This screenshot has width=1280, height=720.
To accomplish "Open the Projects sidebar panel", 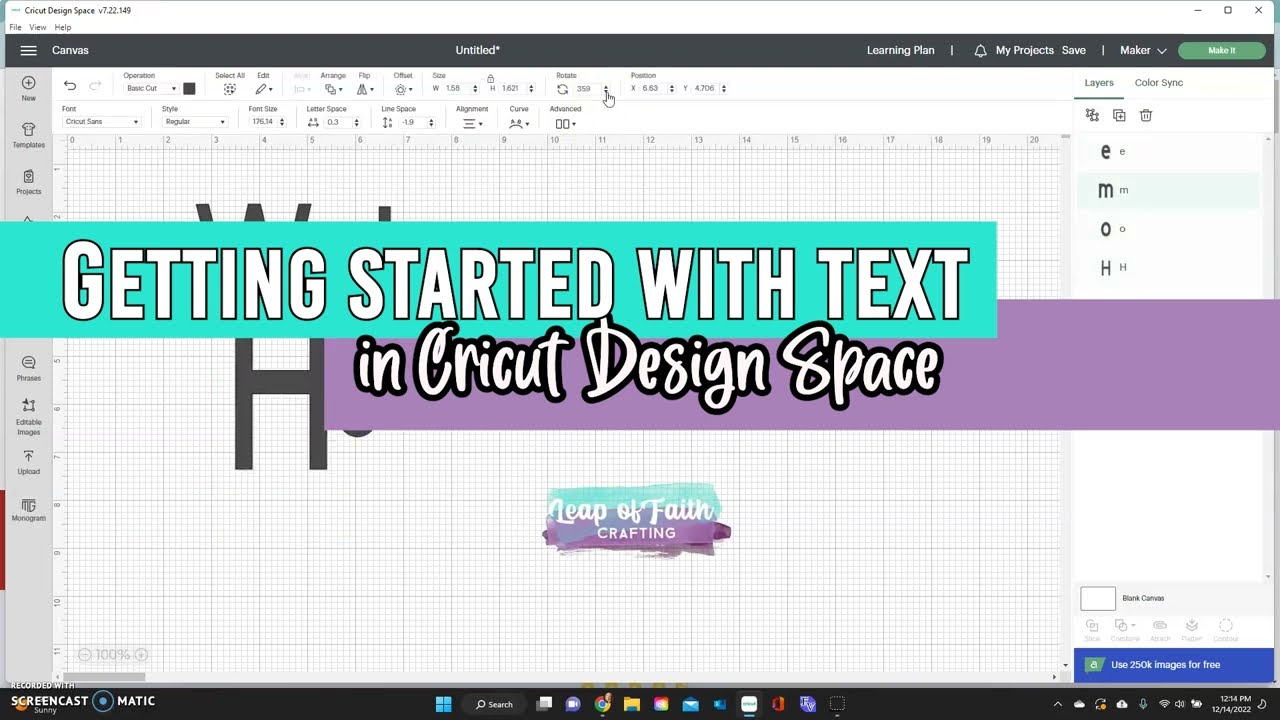I will 28,182.
